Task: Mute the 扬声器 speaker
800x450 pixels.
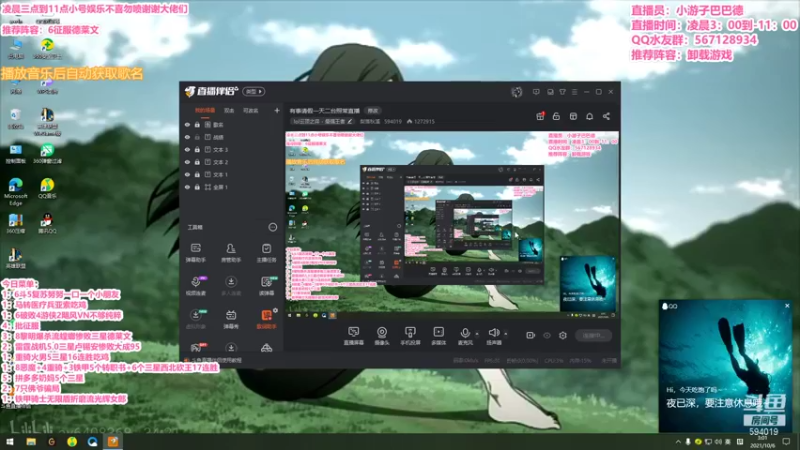Action: (493, 336)
